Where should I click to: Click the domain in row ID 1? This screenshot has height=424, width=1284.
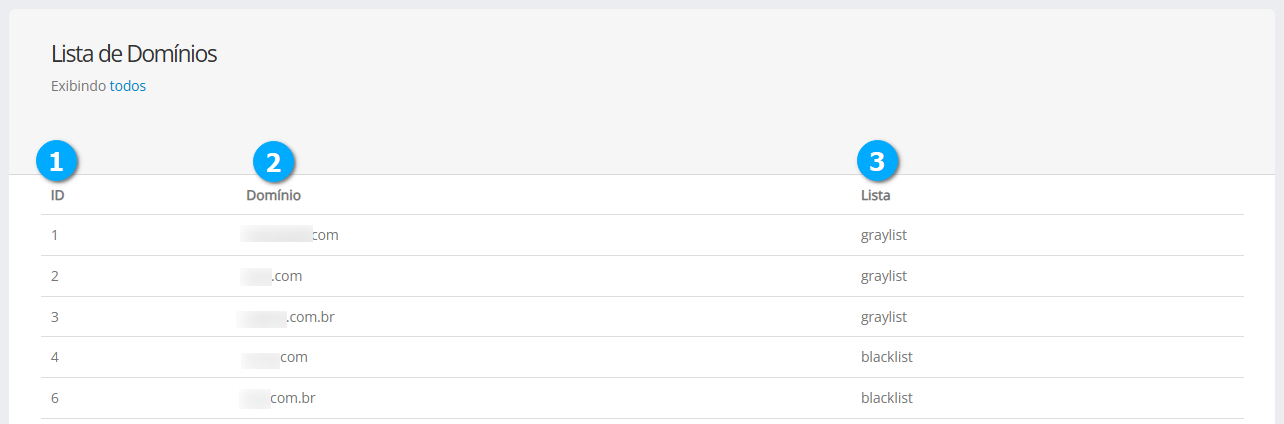[x=290, y=235]
